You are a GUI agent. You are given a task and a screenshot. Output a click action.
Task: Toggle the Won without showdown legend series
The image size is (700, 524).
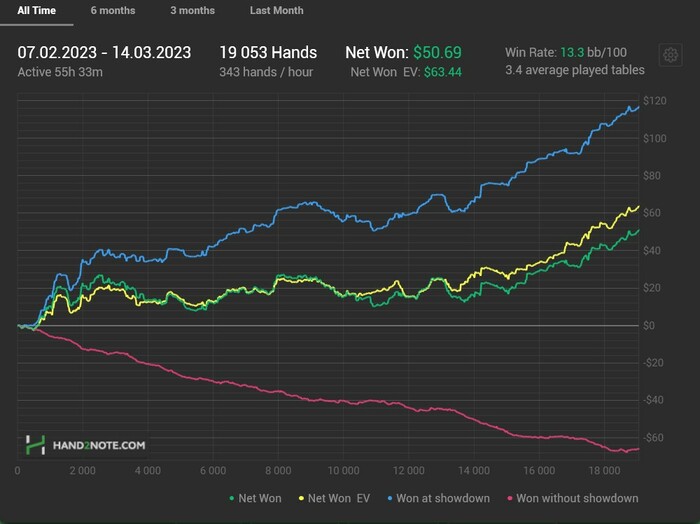click(573, 498)
